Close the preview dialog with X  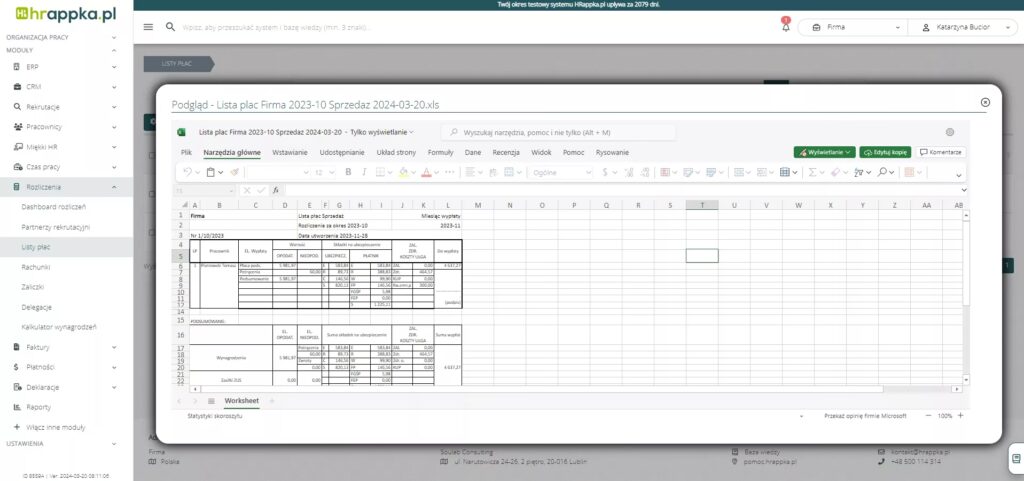pos(985,102)
